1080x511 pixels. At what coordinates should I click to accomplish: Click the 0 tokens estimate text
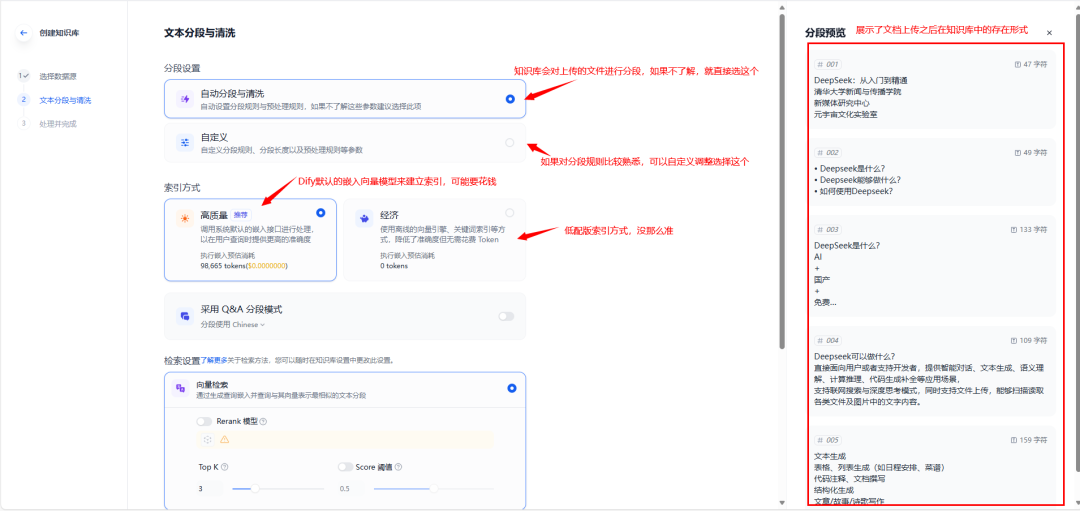pos(394,265)
